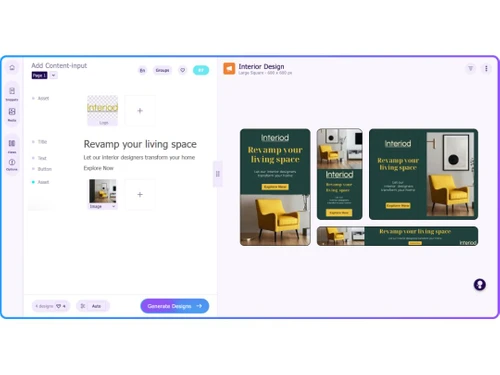This screenshot has width=500, height=375.
Task: Expand the page dropdown next to Page 1
Action: [53, 75]
